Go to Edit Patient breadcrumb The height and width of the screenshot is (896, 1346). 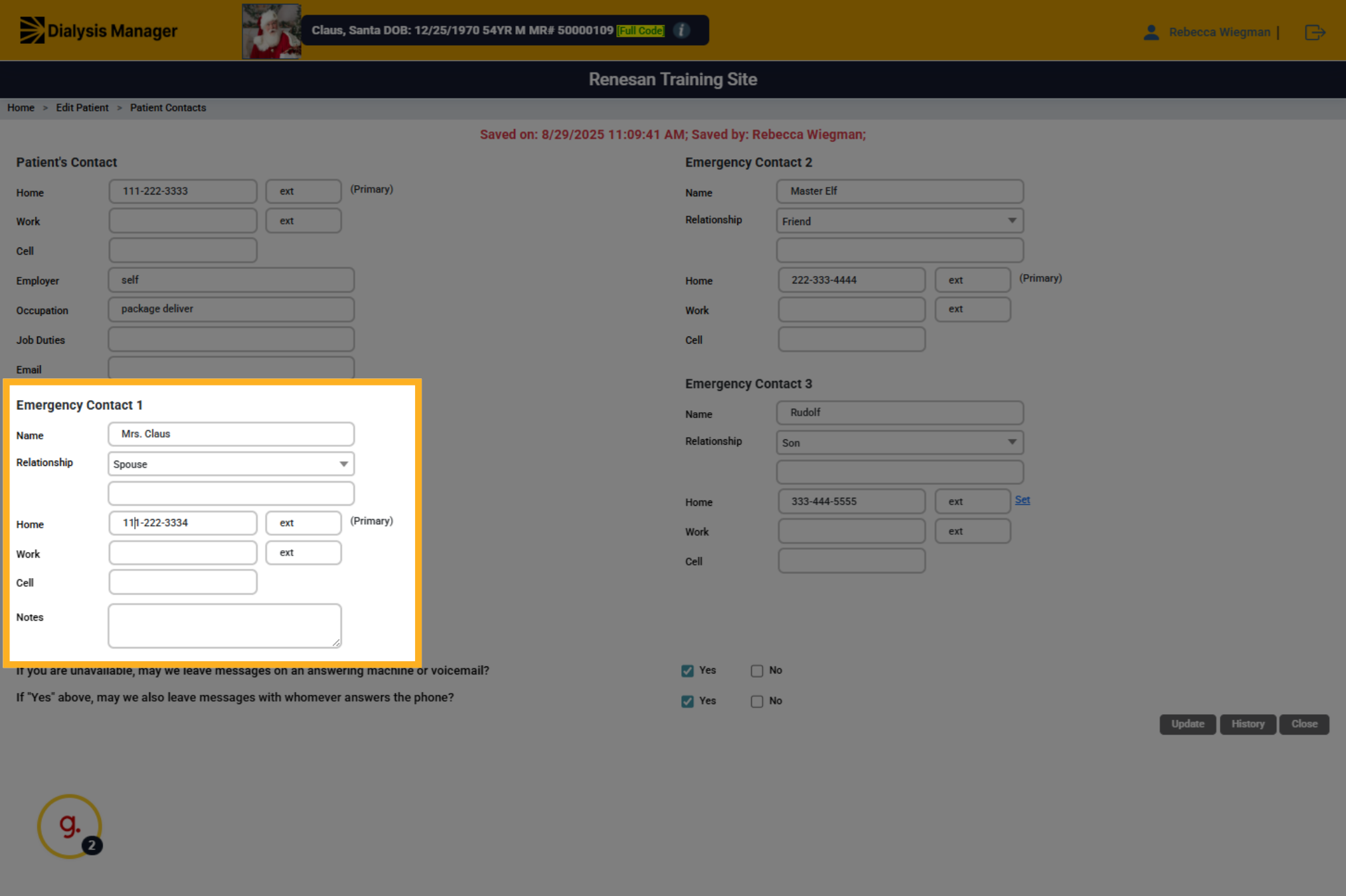click(x=82, y=108)
